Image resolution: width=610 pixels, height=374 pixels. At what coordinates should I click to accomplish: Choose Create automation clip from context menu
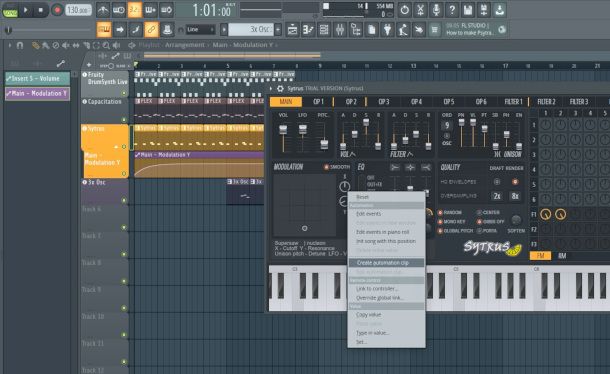click(386, 263)
